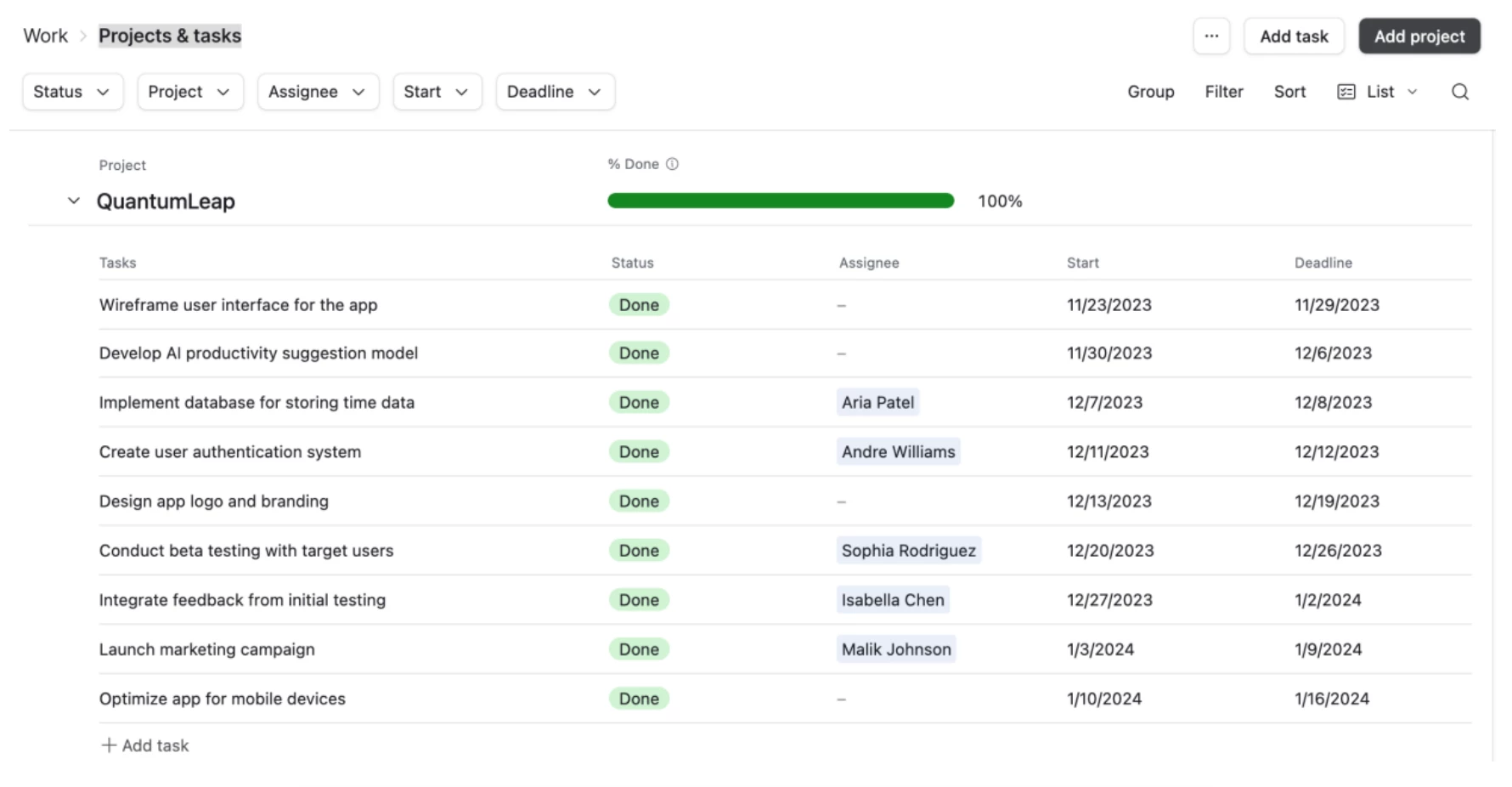Click empty assignee cell for Optimize app task
The width and height of the screenshot is (1512, 787).
pos(842,699)
